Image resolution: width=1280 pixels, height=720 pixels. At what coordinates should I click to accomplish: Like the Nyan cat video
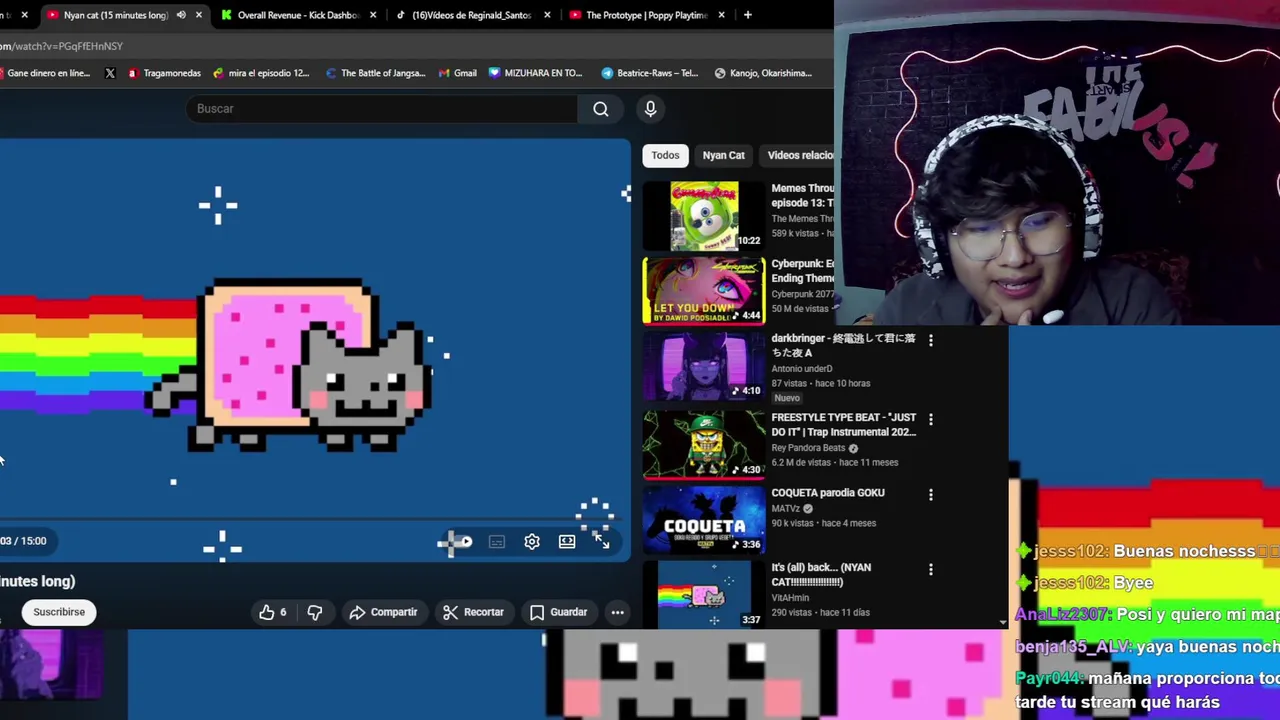[273, 612]
